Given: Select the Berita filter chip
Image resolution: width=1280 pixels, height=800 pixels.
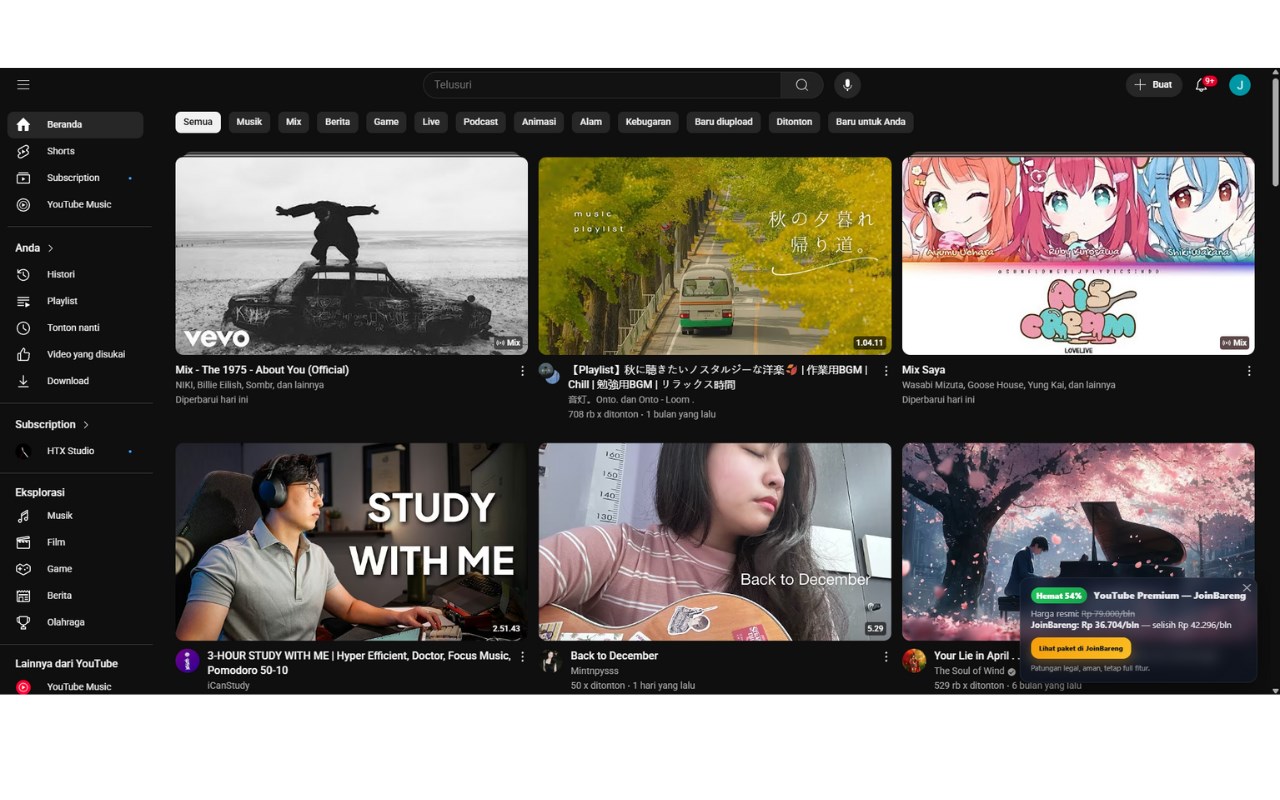Looking at the screenshot, I should 337,122.
